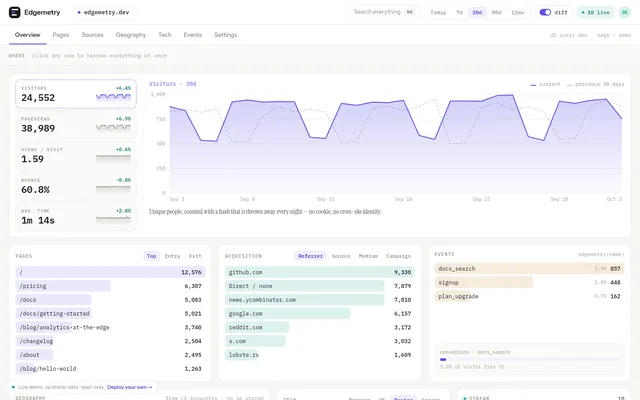Filter by /blog/analytics-at-the-edge row
Viewport: 640px width, 400px height.
click(110, 327)
